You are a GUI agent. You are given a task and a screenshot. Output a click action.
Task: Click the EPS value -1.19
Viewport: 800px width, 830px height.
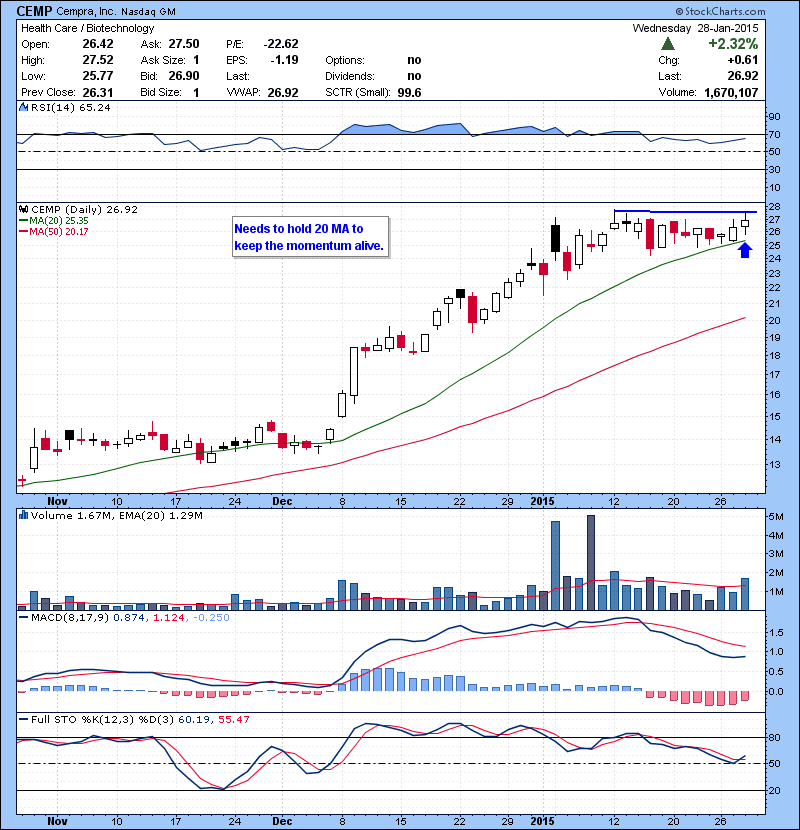coord(284,60)
